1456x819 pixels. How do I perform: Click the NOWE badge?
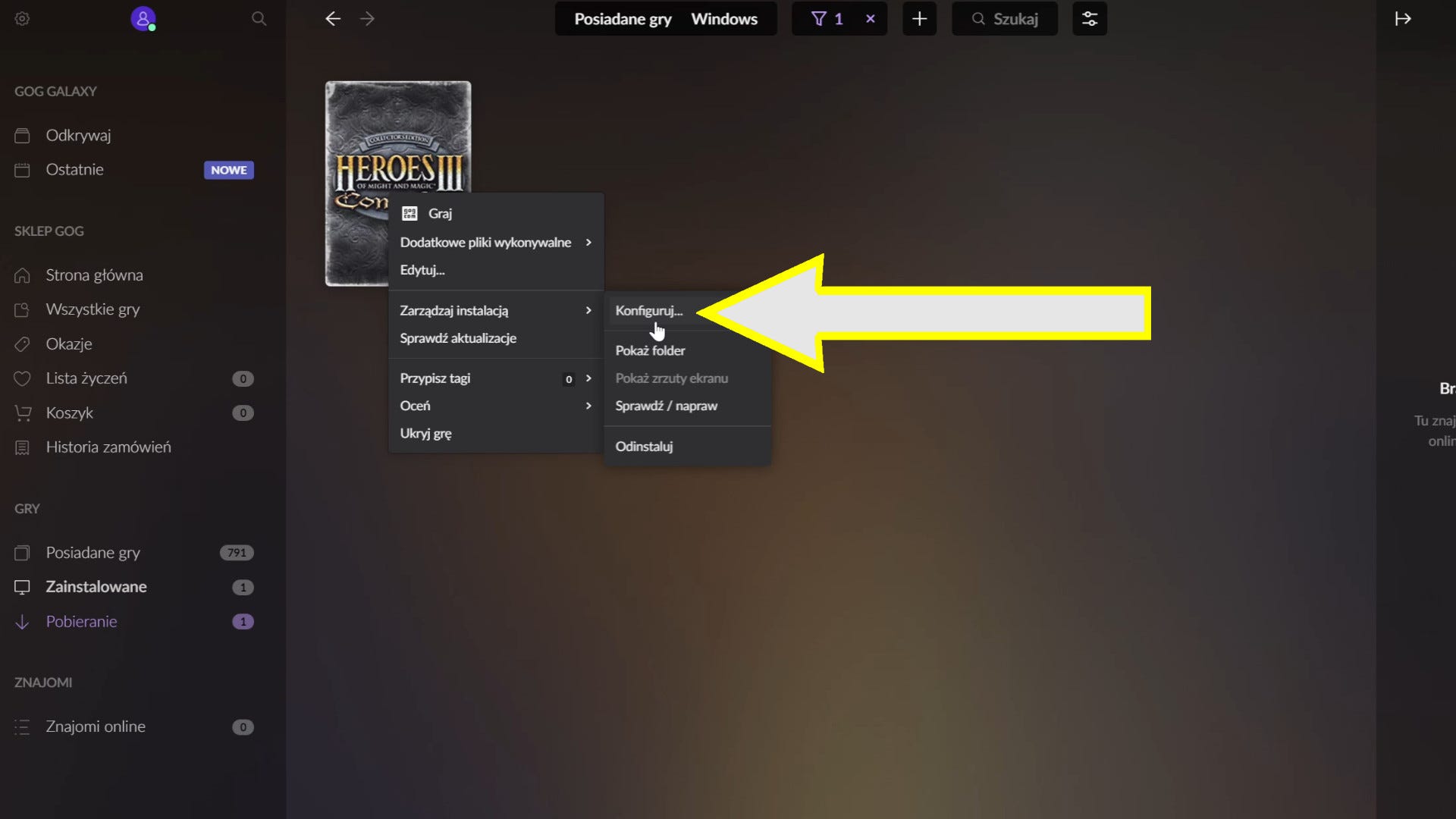coord(229,170)
